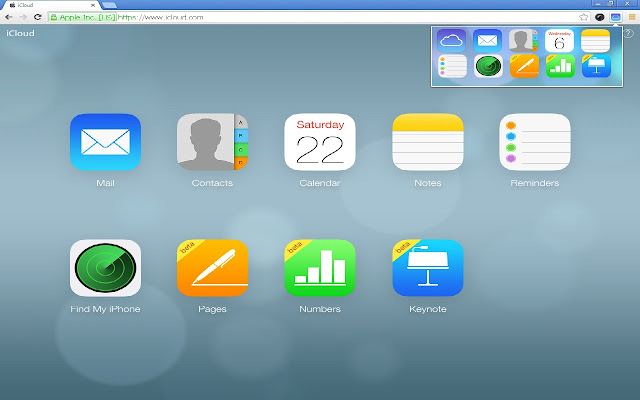Click the Notes label text
The height and width of the screenshot is (400, 640).
coord(428,183)
